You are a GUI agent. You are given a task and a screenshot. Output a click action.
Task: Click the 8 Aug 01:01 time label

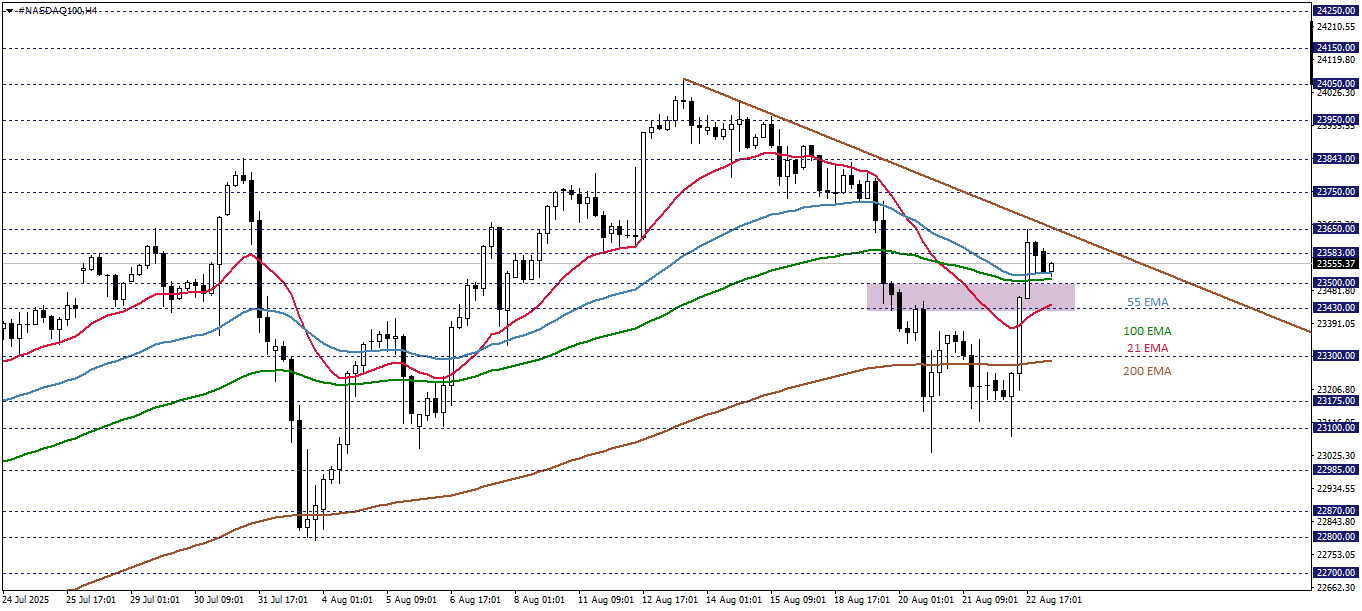(x=538, y=601)
